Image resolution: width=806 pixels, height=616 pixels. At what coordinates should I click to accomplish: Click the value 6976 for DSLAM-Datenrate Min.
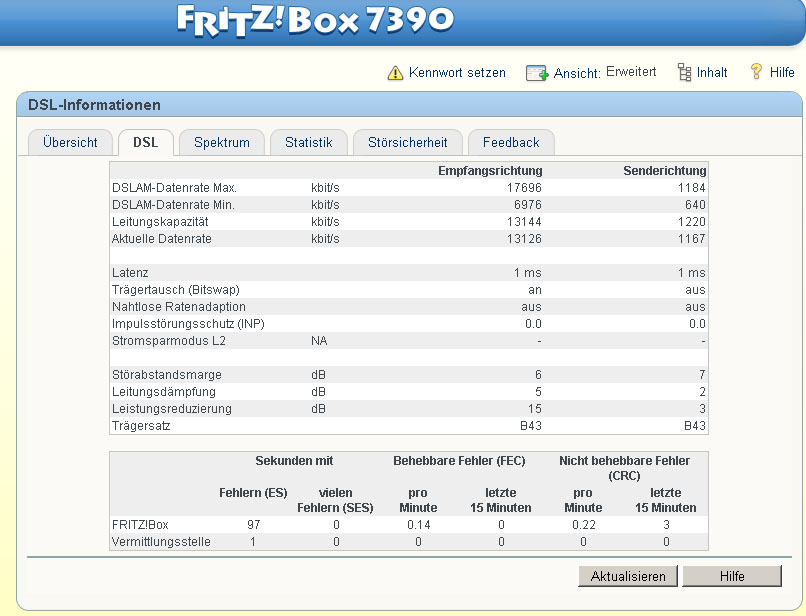click(528, 205)
